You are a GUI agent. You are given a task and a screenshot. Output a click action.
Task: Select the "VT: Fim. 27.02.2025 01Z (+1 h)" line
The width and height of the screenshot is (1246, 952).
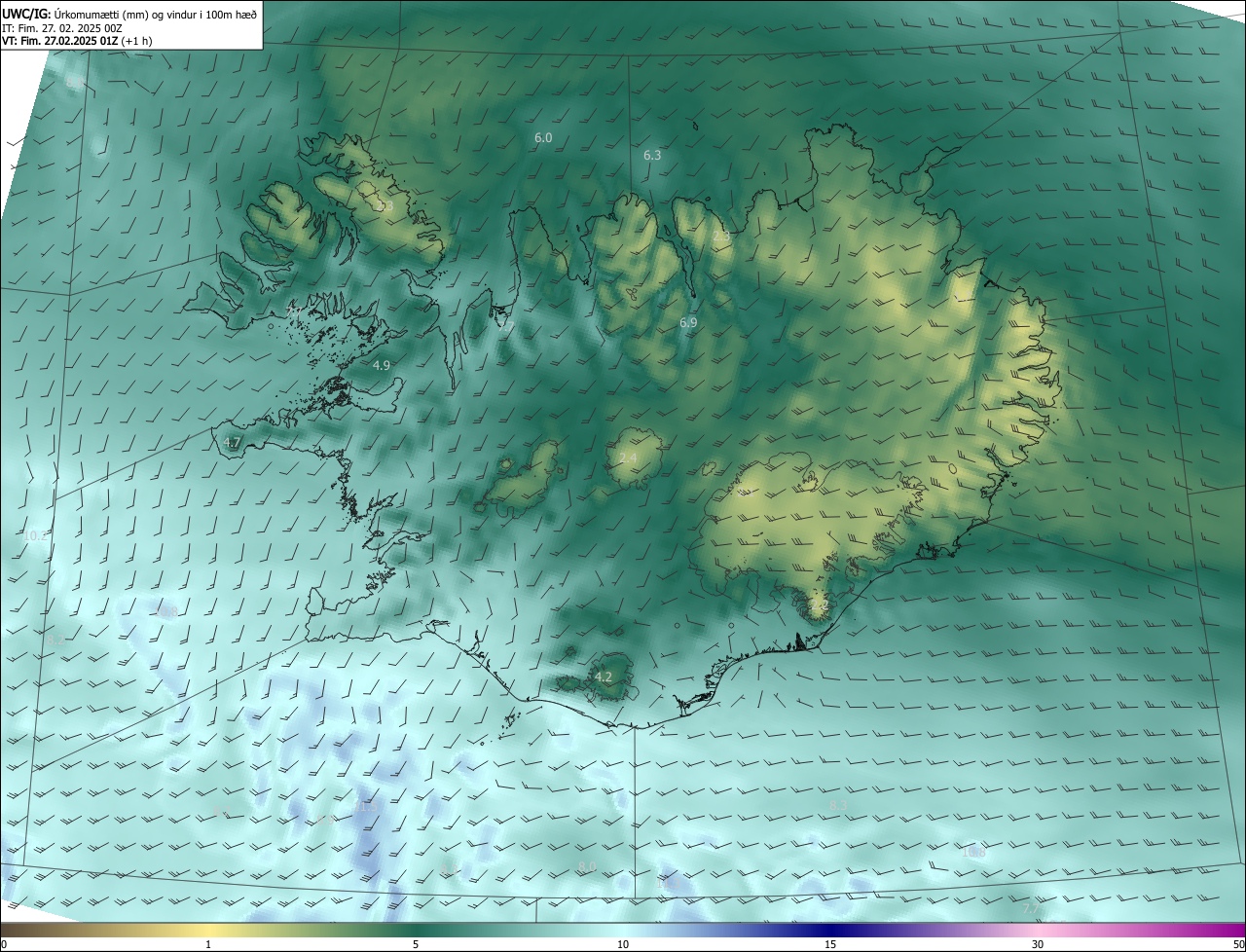click(76, 41)
